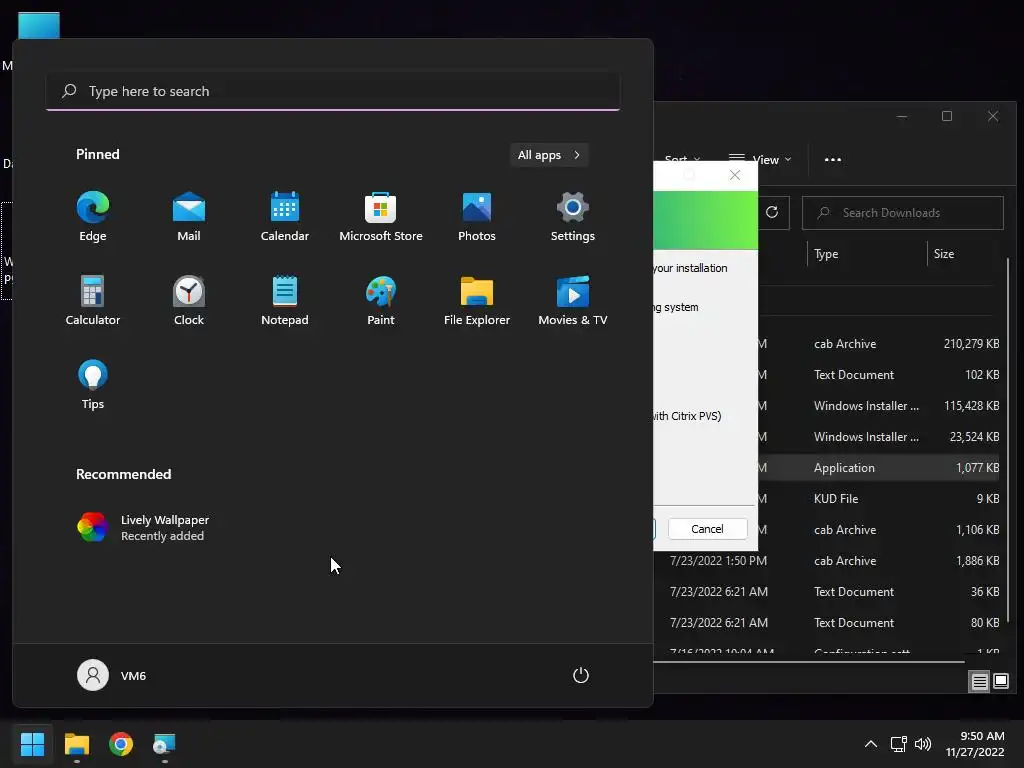
Task: Launch Movies & TV app
Action: [573, 300]
